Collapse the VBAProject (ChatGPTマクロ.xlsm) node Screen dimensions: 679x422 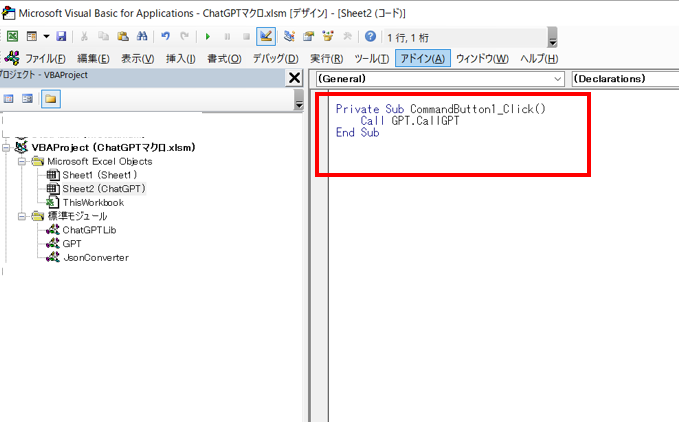pos(6,148)
